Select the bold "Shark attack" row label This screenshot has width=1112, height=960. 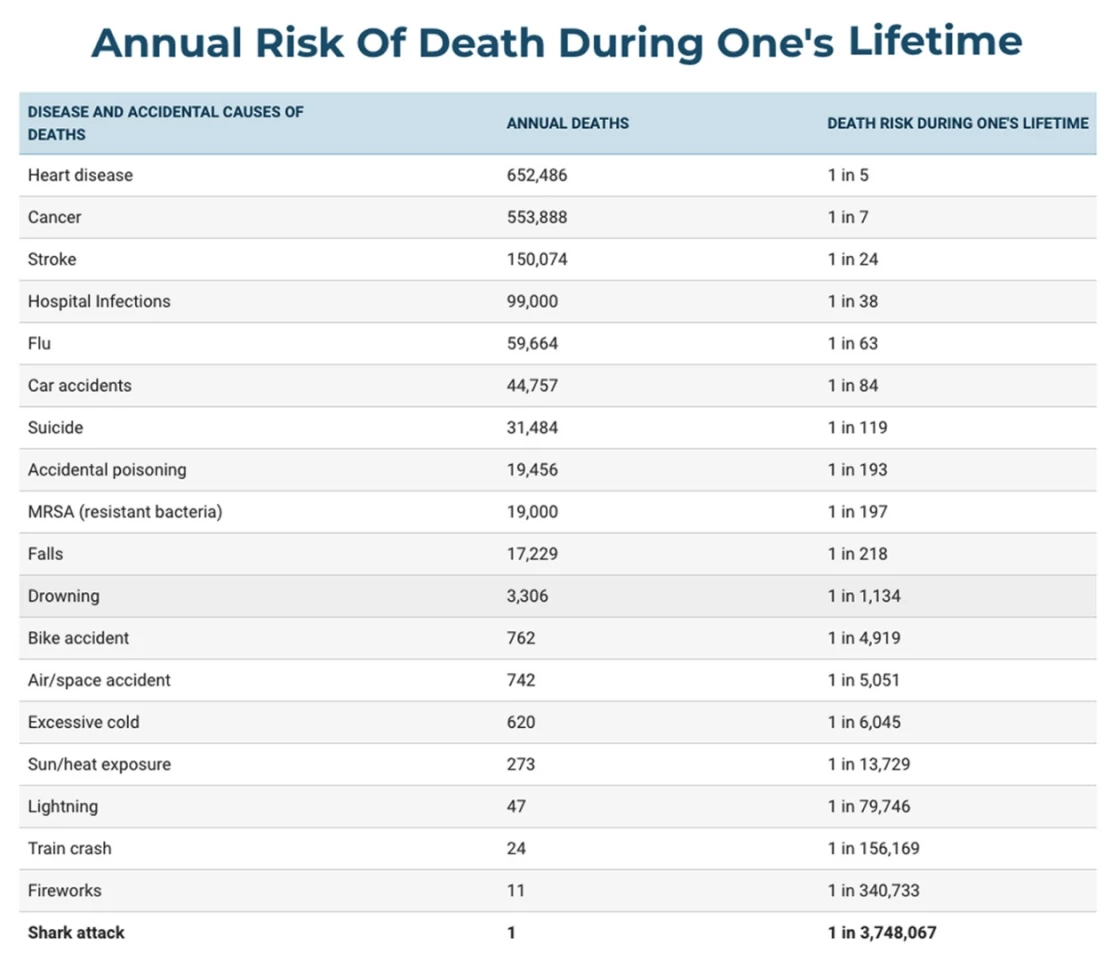[x=76, y=931]
